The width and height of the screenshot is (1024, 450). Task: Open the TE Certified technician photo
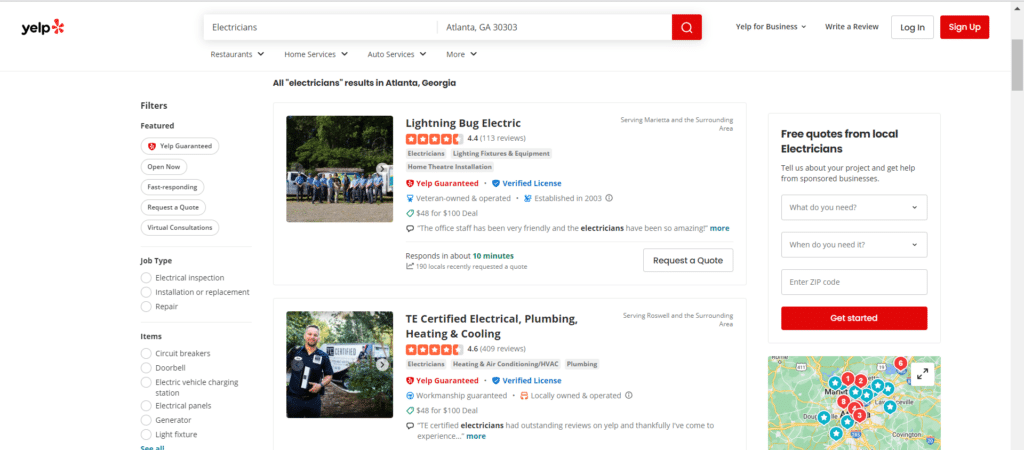(x=340, y=364)
